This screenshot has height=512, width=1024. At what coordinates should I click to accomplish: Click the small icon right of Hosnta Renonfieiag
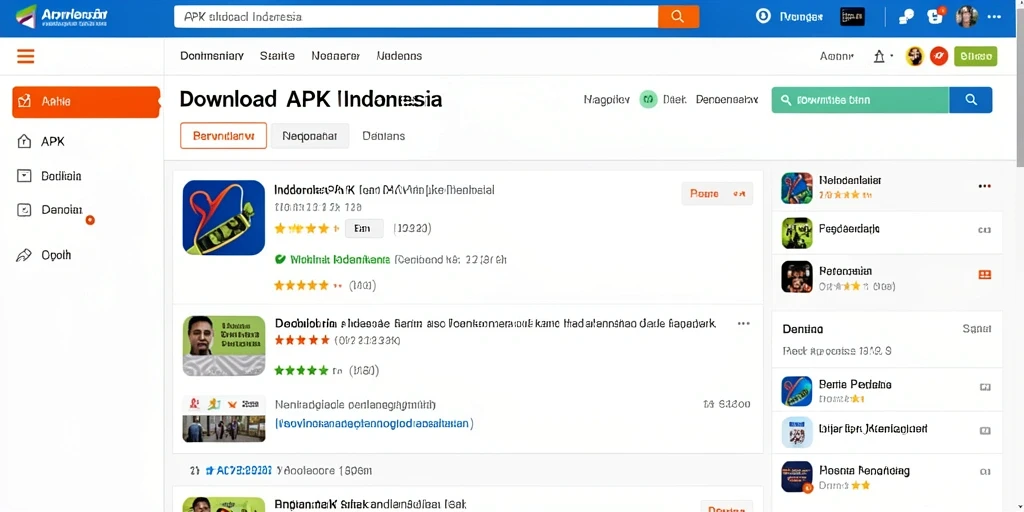pyautogui.click(x=985, y=472)
